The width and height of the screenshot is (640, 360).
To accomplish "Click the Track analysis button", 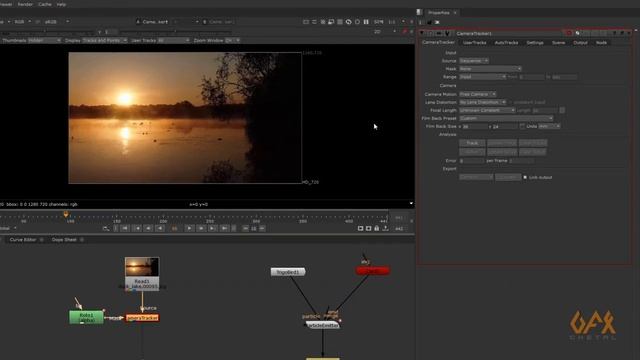I will [x=472, y=143].
